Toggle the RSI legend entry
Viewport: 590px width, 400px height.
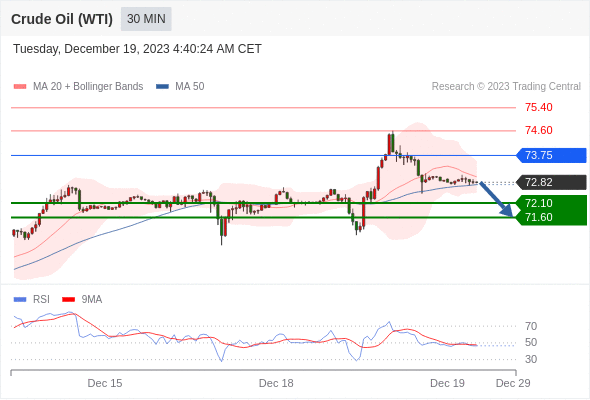pos(32,300)
